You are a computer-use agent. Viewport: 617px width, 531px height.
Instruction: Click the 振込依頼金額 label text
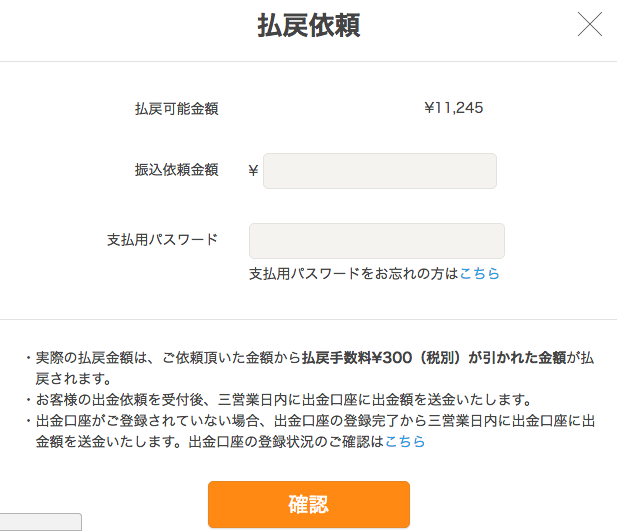177,170
